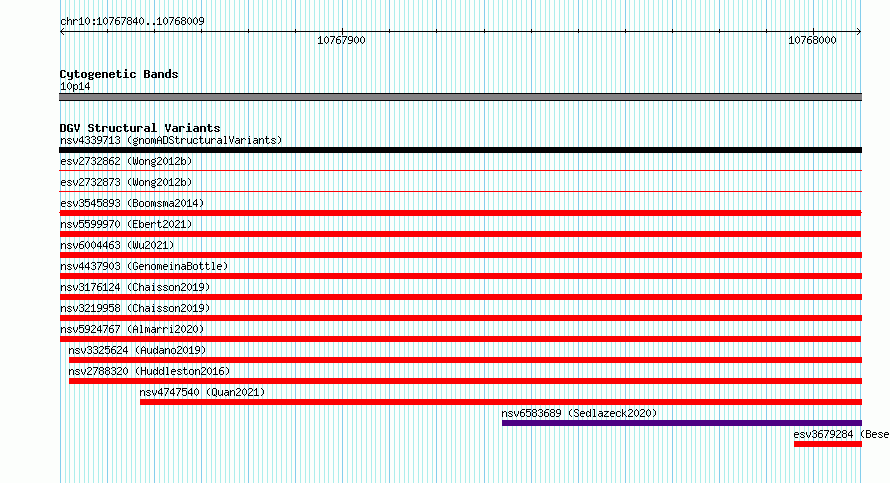Select nsv6583689 (Sedlazeck2020) label
This screenshot has height=483, width=890.
coord(579,413)
